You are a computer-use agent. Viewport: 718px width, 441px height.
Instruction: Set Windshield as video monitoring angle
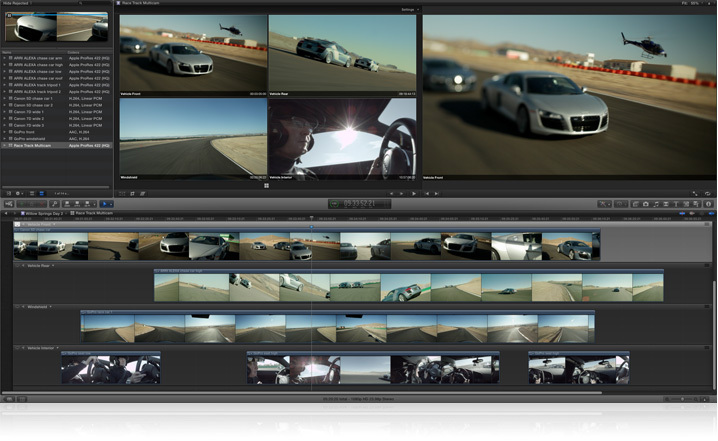pos(17,307)
